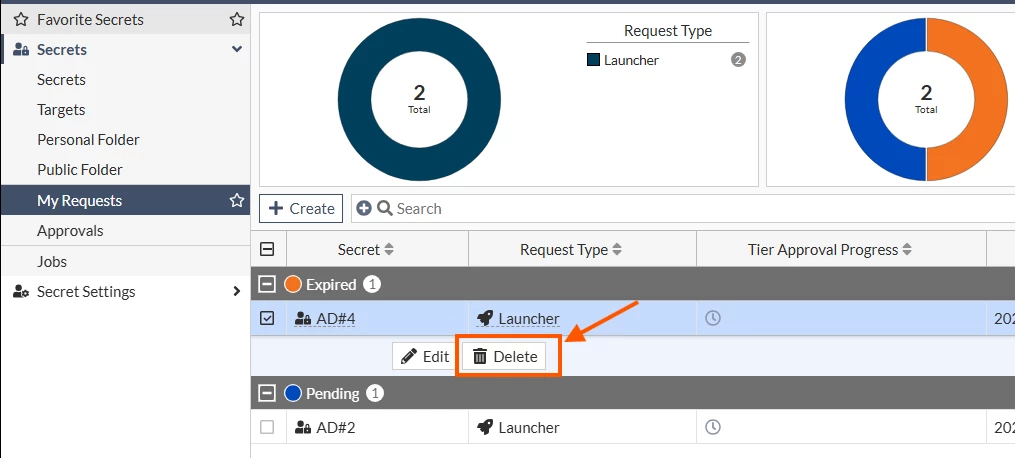
Task: Collapse the Pending group
Action: 267,393
